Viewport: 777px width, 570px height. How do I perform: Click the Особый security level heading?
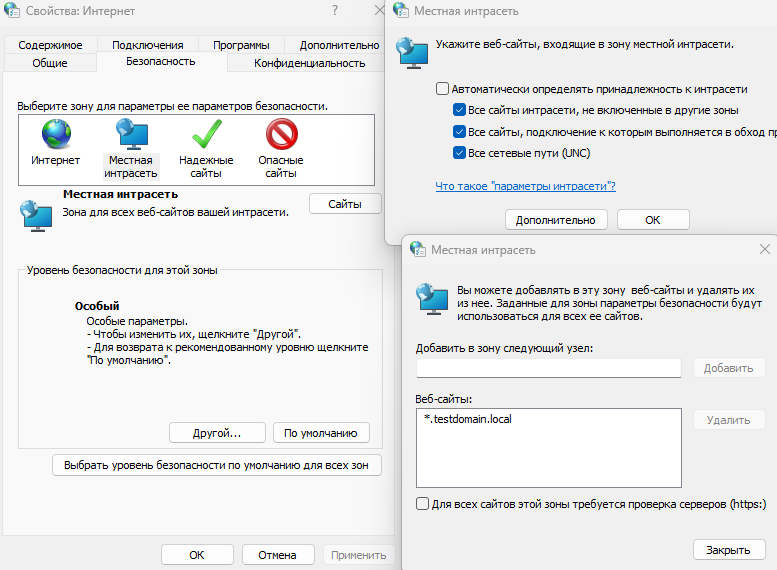[97, 306]
